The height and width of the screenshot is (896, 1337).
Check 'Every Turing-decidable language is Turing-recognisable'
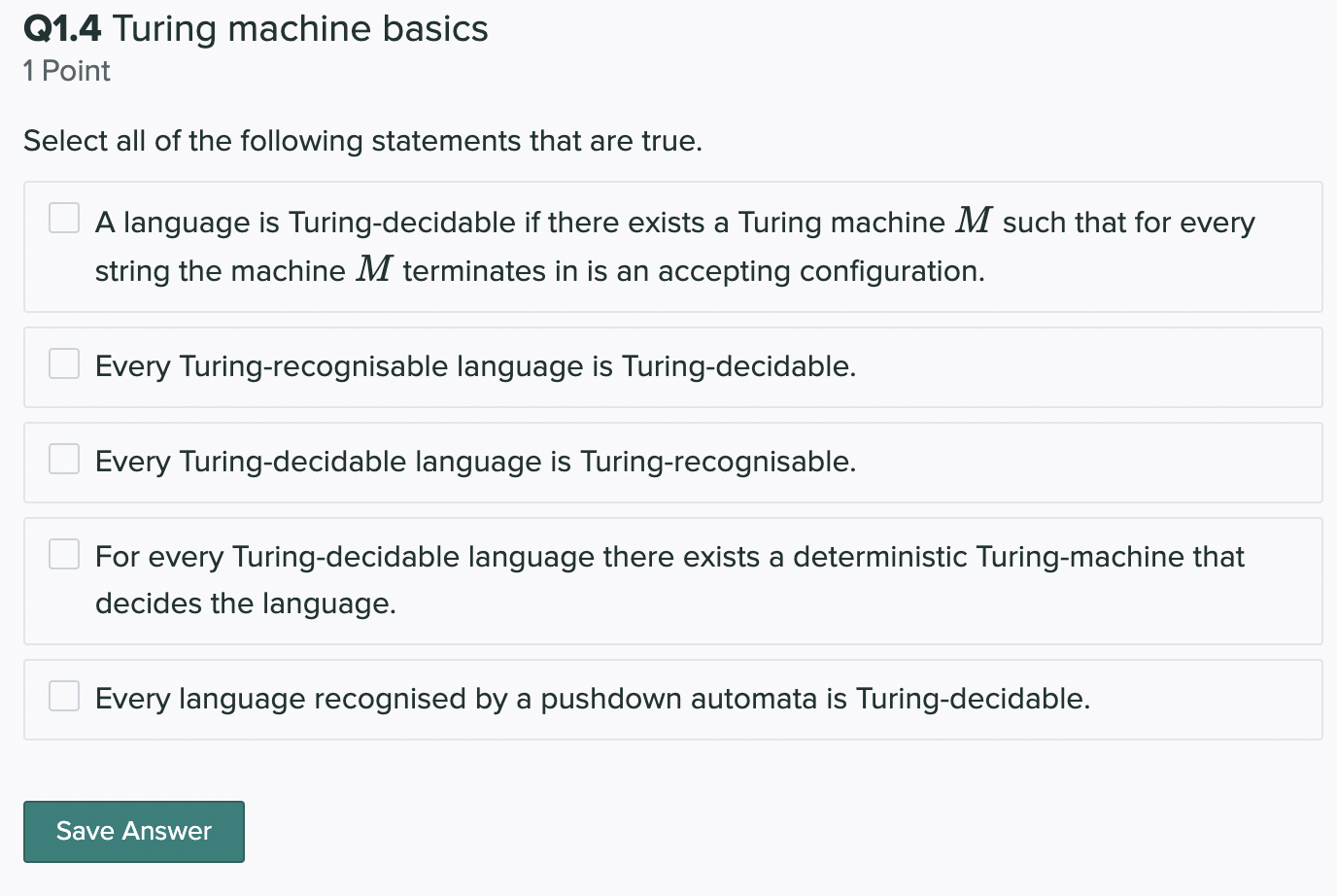(x=64, y=458)
